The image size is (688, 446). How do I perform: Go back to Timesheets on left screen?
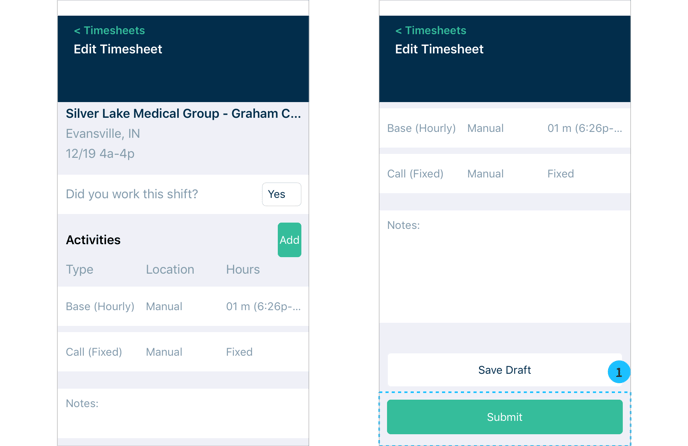click(x=109, y=31)
